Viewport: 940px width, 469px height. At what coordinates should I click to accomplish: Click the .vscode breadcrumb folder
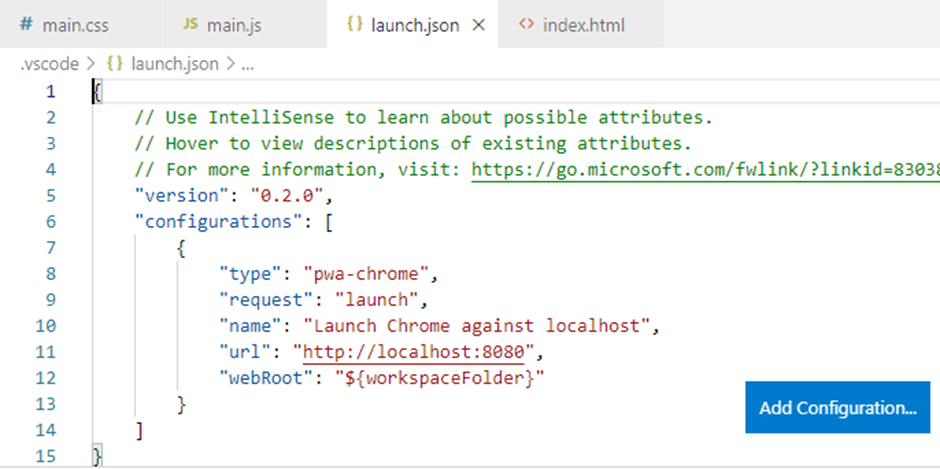[x=50, y=64]
